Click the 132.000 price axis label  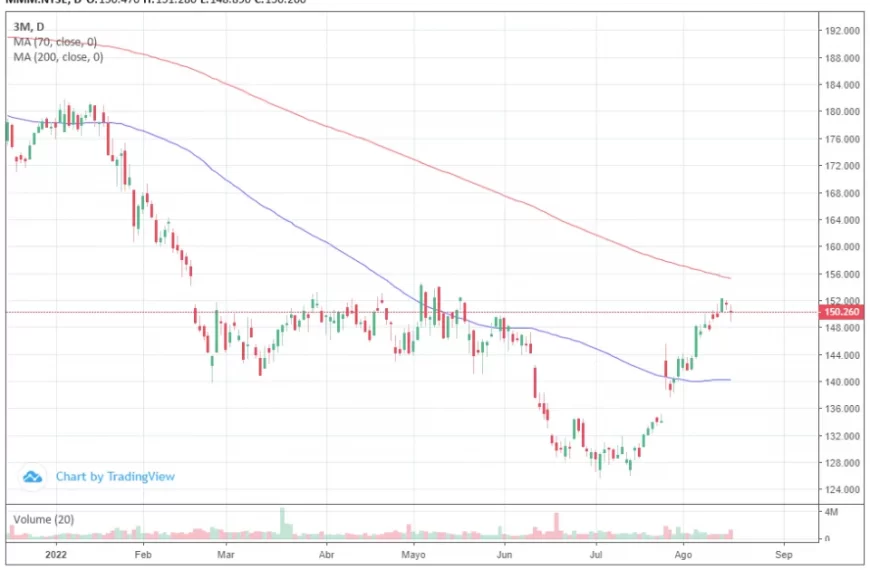[x=842, y=436]
